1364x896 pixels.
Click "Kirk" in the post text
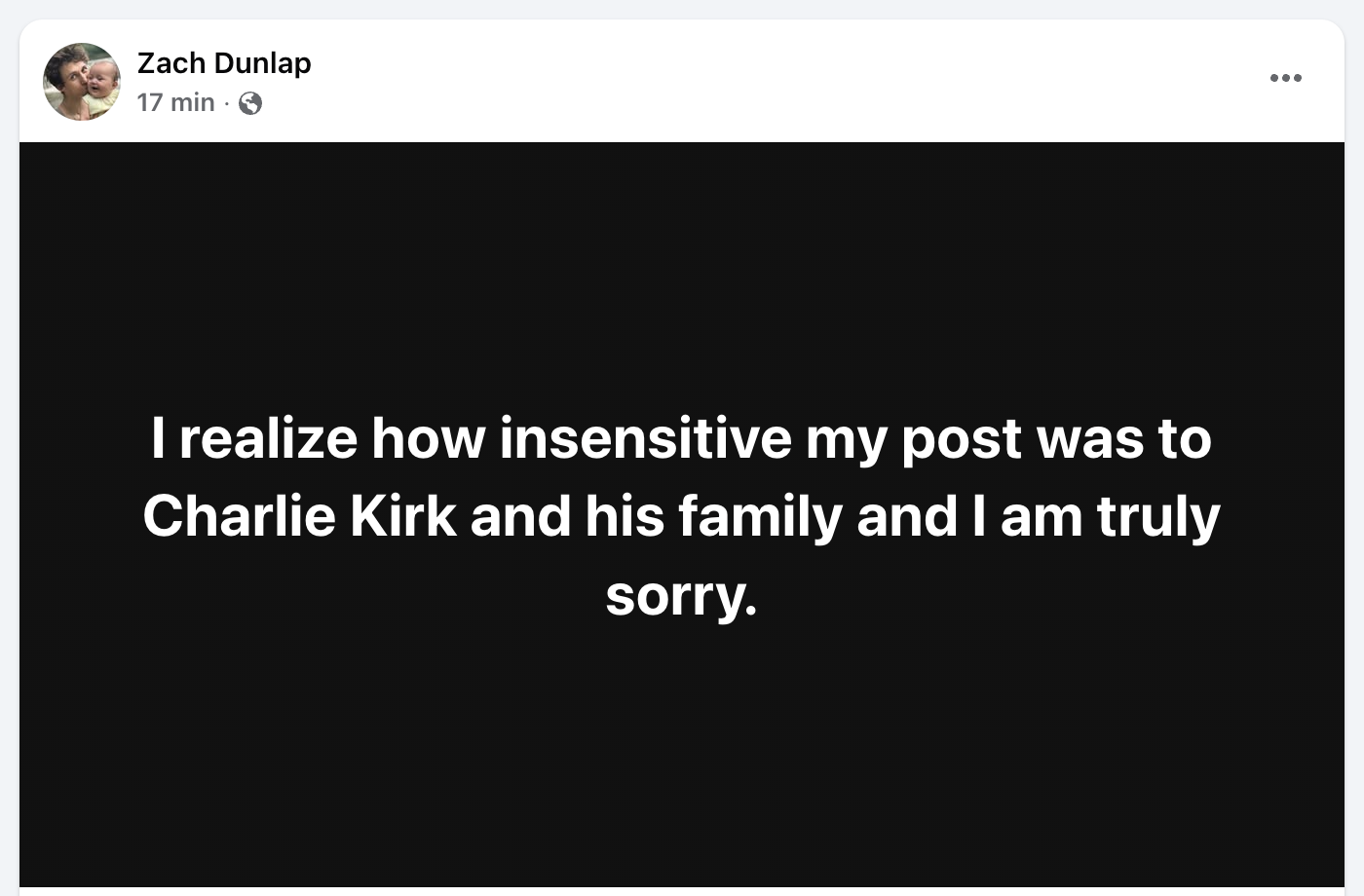point(402,516)
